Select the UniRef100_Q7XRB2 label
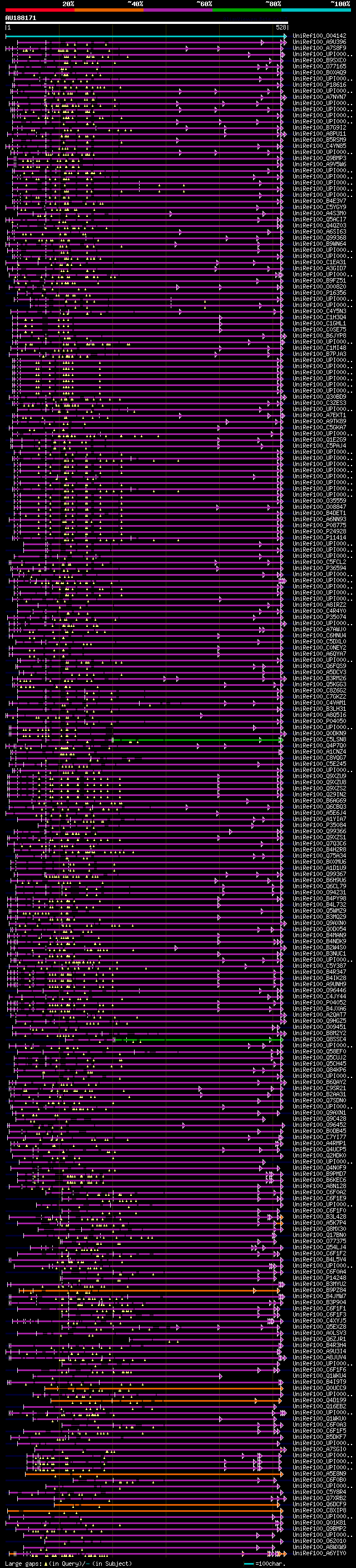This screenshot has height=1568, width=356. click(319, 1498)
